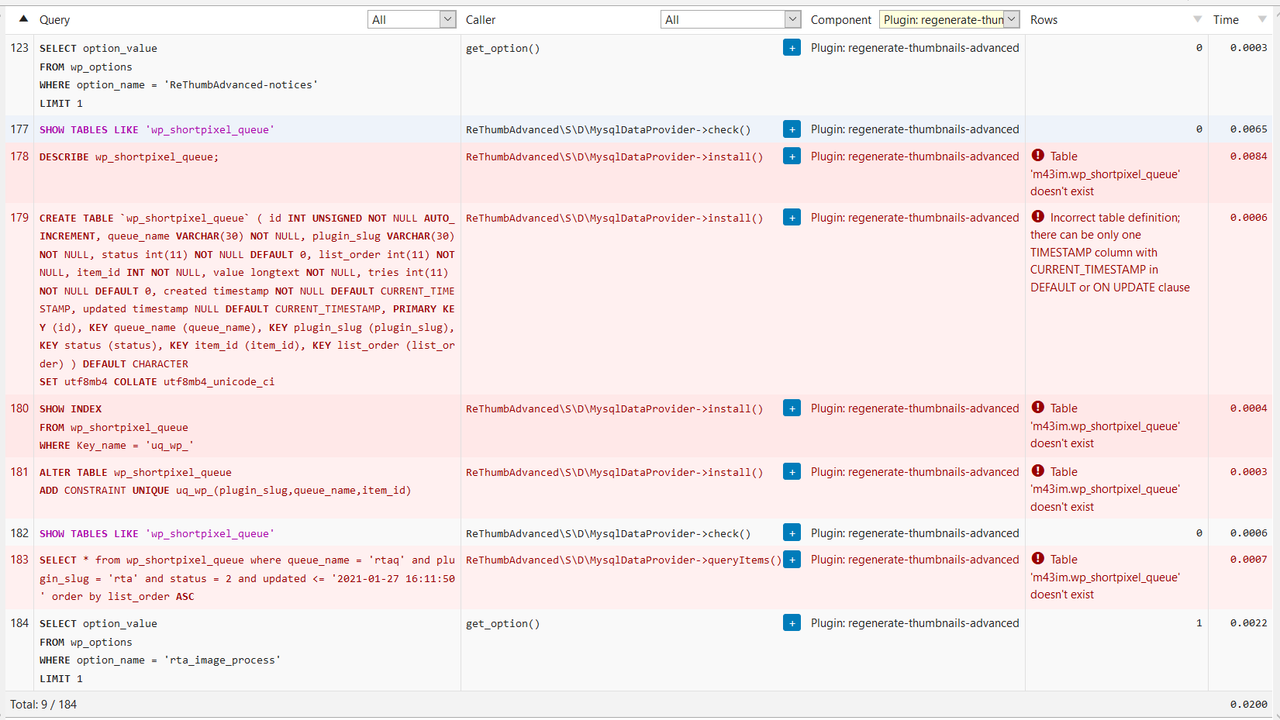Viewport: 1280px width, 720px height.
Task: Expand caller stack for SHOW INDEX query 180
Action: pyautogui.click(x=791, y=408)
